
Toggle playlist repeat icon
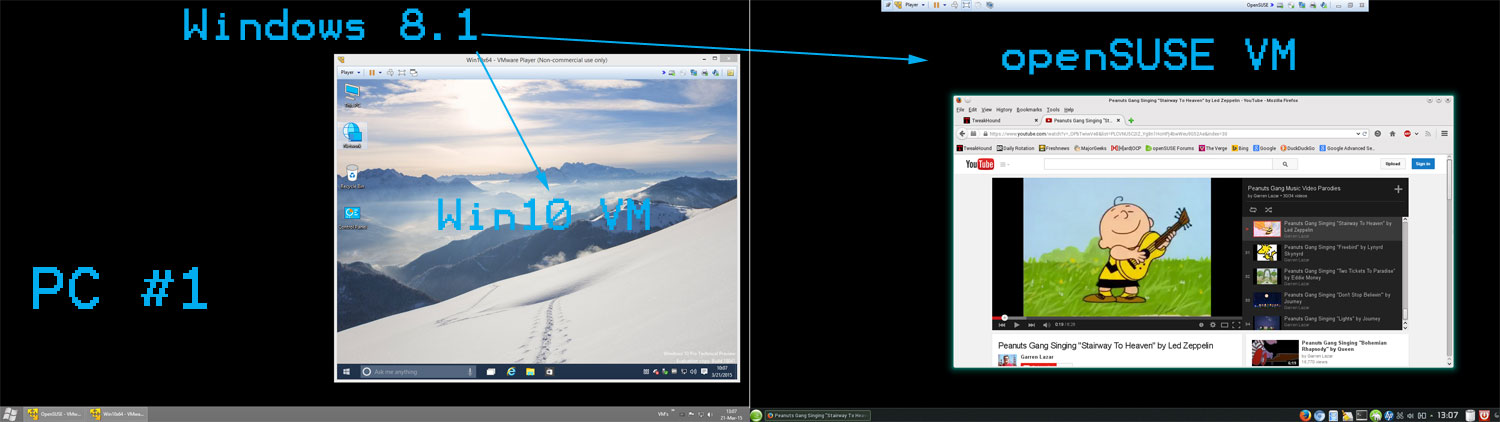[x=1252, y=209]
